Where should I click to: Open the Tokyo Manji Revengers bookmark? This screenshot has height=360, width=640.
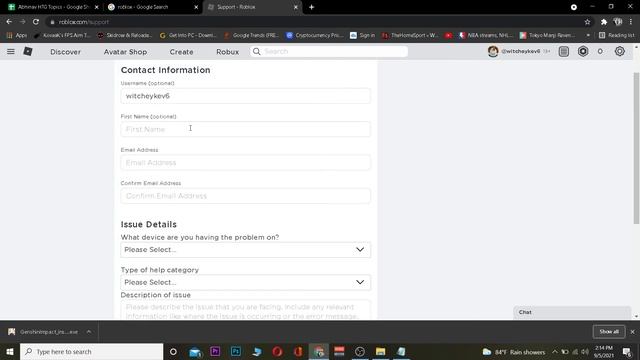tap(548, 36)
